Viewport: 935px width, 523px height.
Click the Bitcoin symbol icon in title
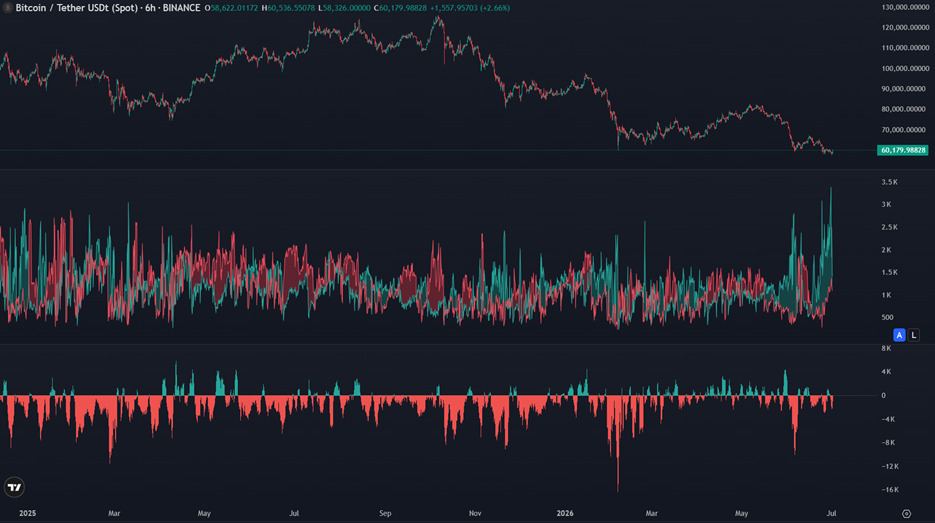point(8,8)
